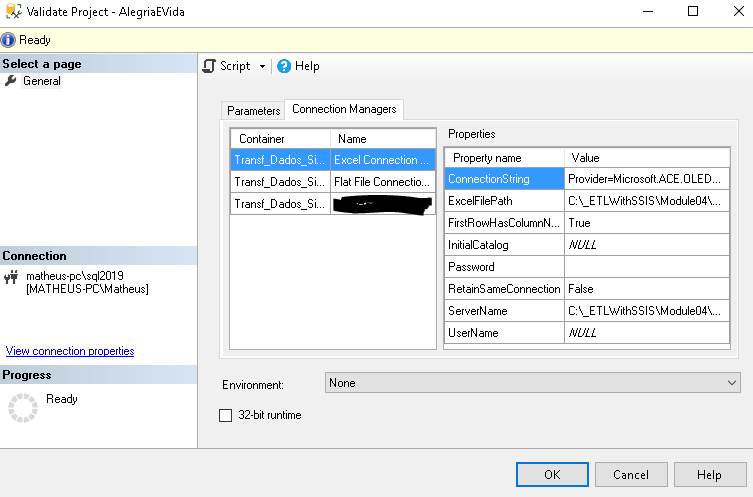Click the Help button at bottom
Image resolution: width=753 pixels, height=497 pixels.
(x=709, y=475)
